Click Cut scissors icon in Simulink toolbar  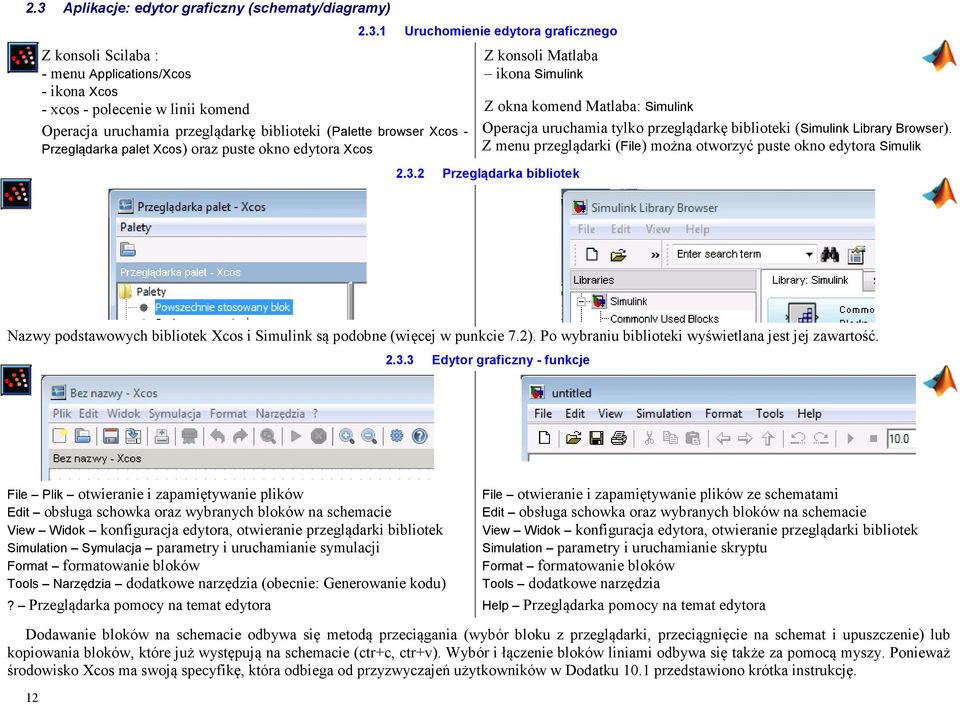[649, 438]
